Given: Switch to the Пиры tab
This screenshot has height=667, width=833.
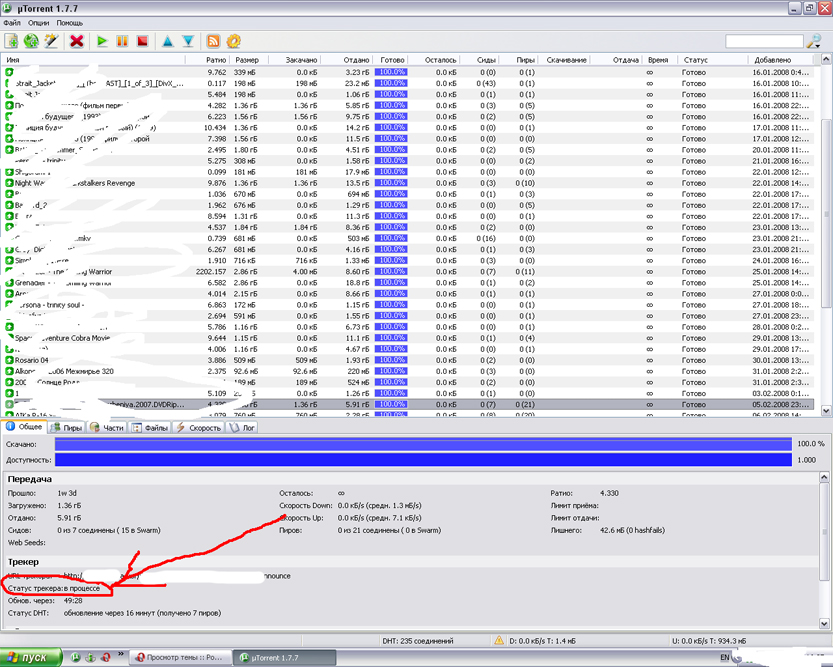Looking at the screenshot, I should tap(67, 427).
